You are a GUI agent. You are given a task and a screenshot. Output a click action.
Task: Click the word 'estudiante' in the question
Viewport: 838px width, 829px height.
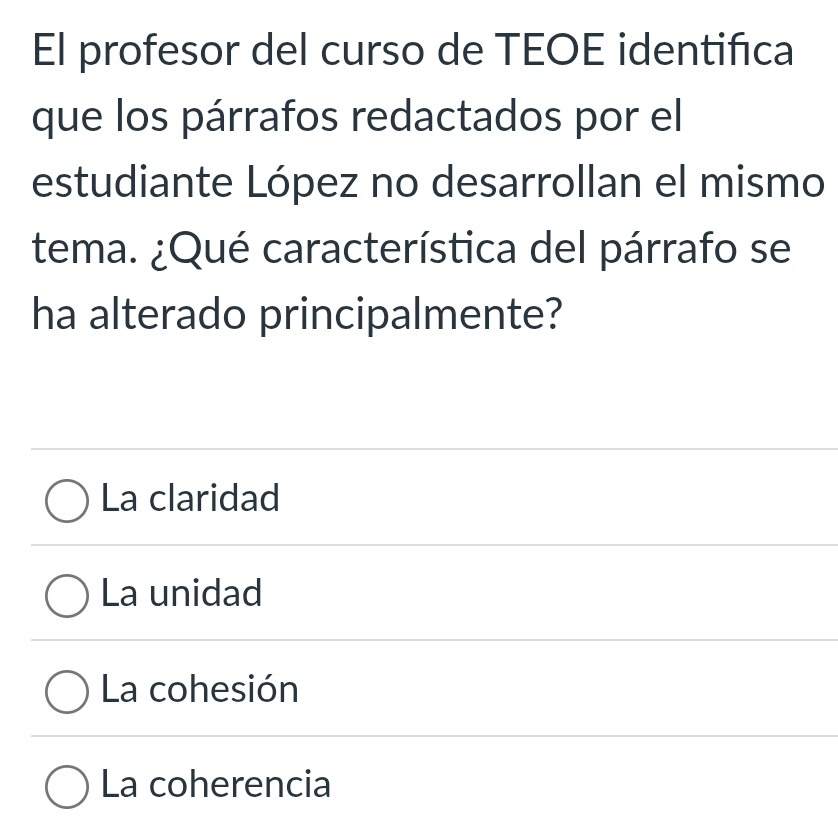(x=133, y=183)
